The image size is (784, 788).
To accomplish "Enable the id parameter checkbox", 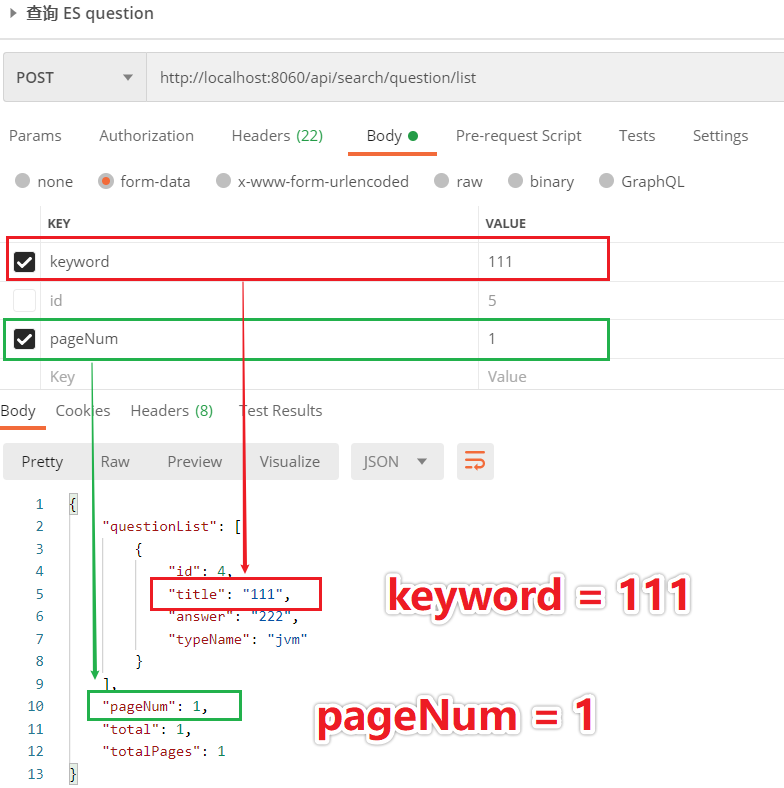I will pyautogui.click(x=24, y=300).
